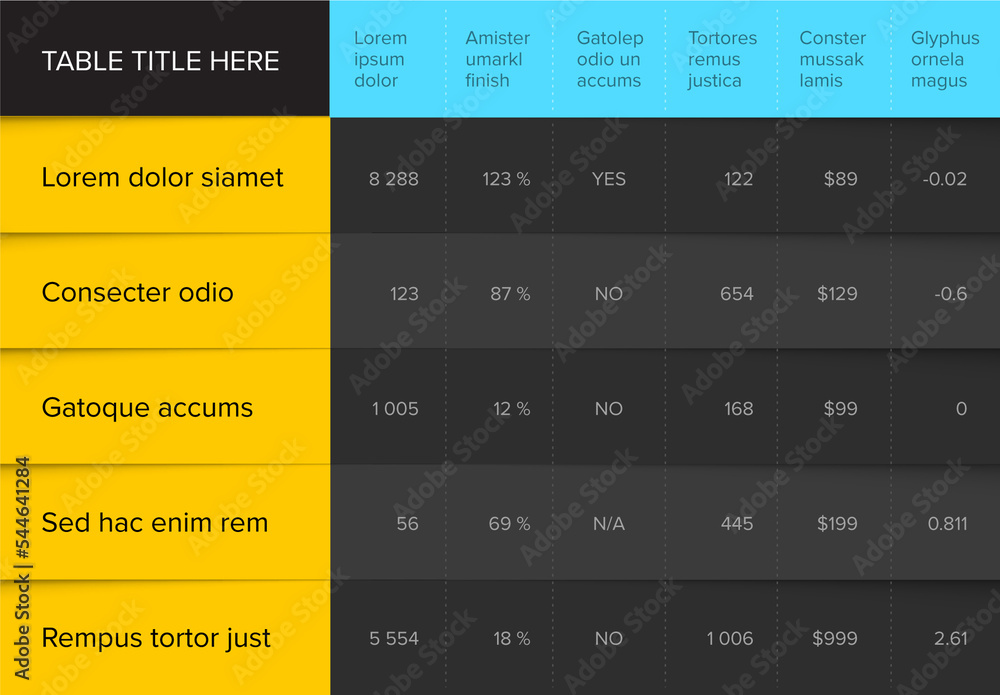Click the Glyphus ornela magus header
This screenshot has width=1000, height=695.
pyautogui.click(x=945, y=59)
